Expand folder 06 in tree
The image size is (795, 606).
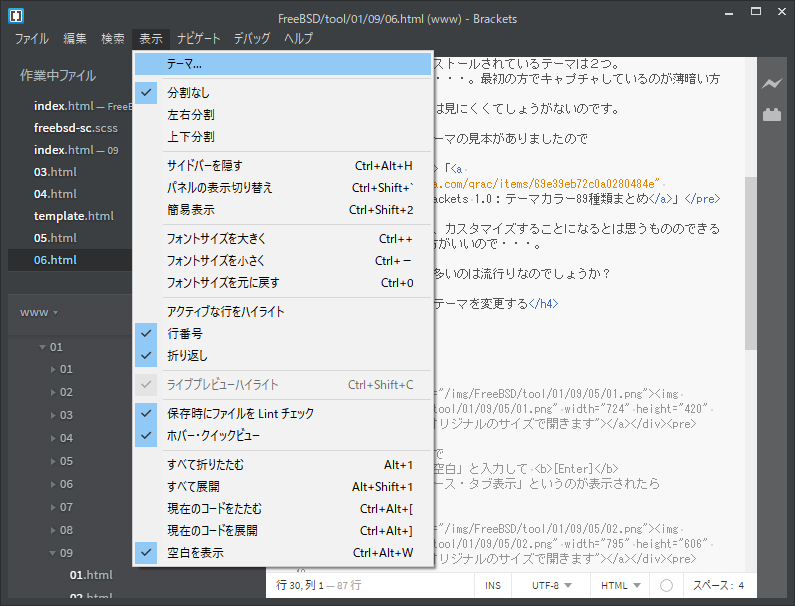[53, 484]
